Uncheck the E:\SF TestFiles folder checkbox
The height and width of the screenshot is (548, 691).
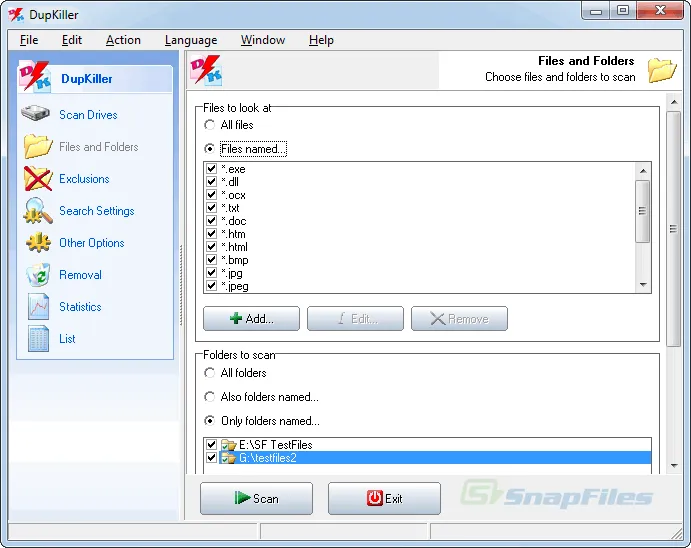[212, 444]
